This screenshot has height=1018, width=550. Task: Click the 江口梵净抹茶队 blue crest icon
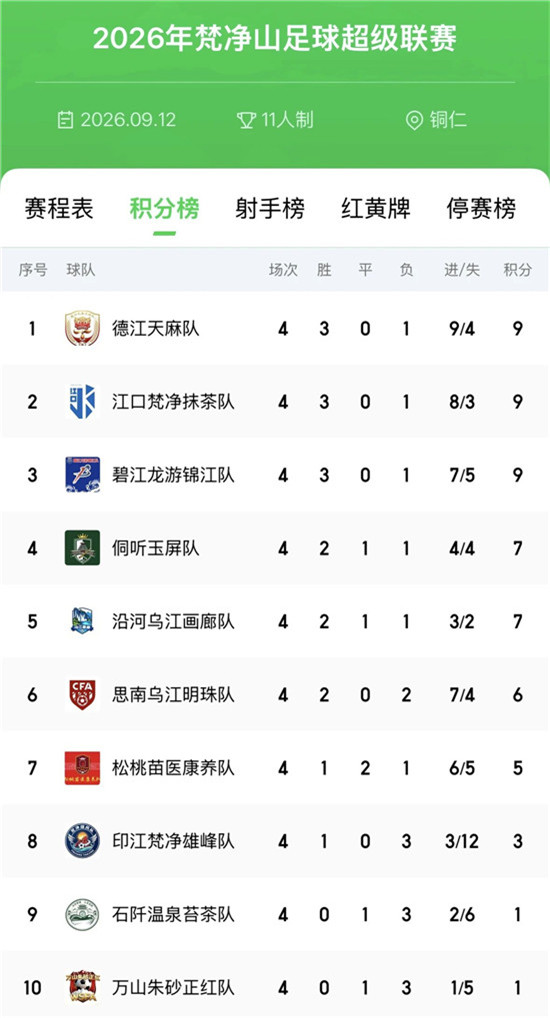coord(82,402)
